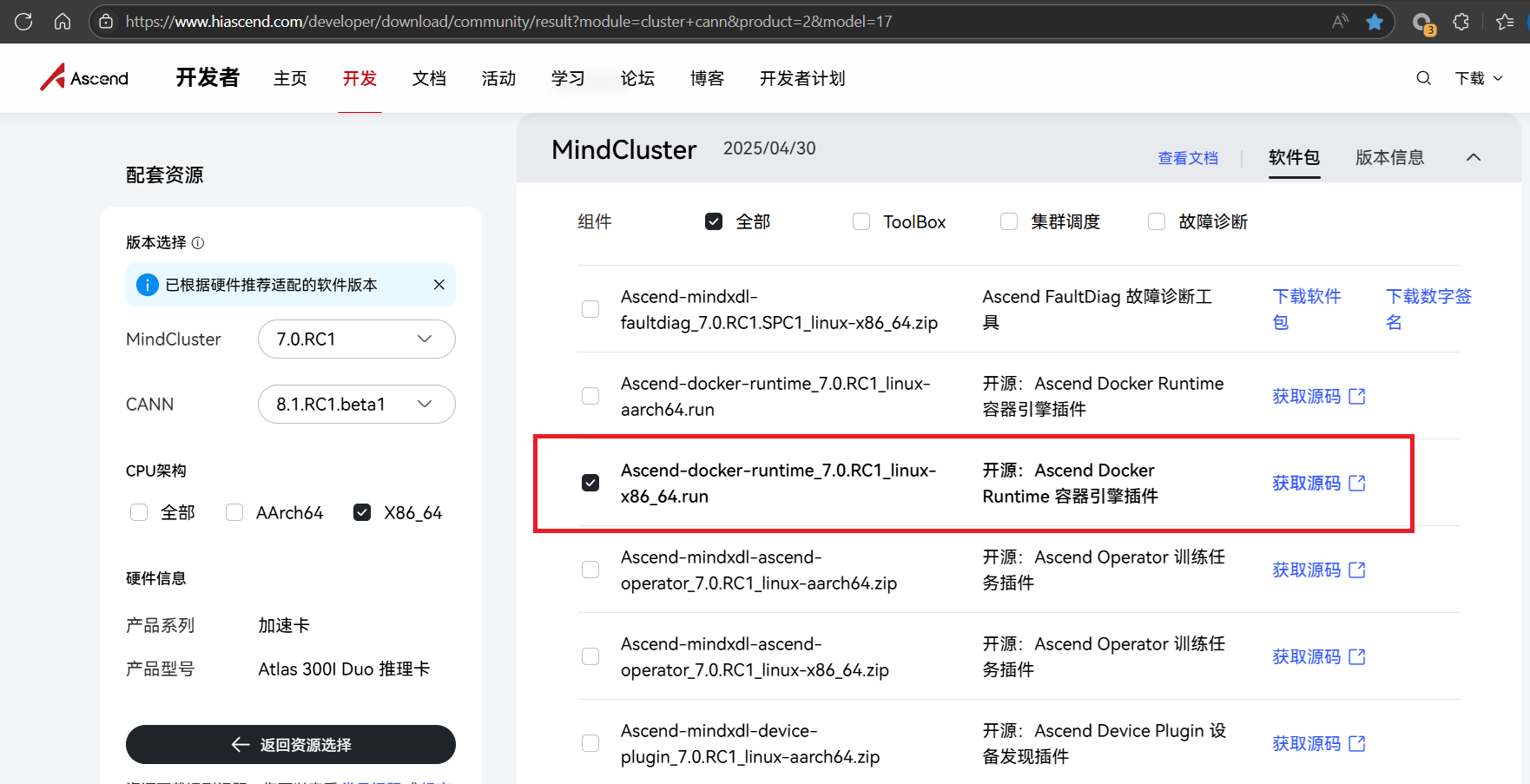Open the 主页 navigation item
Image resolution: width=1530 pixels, height=784 pixels.
pos(290,78)
